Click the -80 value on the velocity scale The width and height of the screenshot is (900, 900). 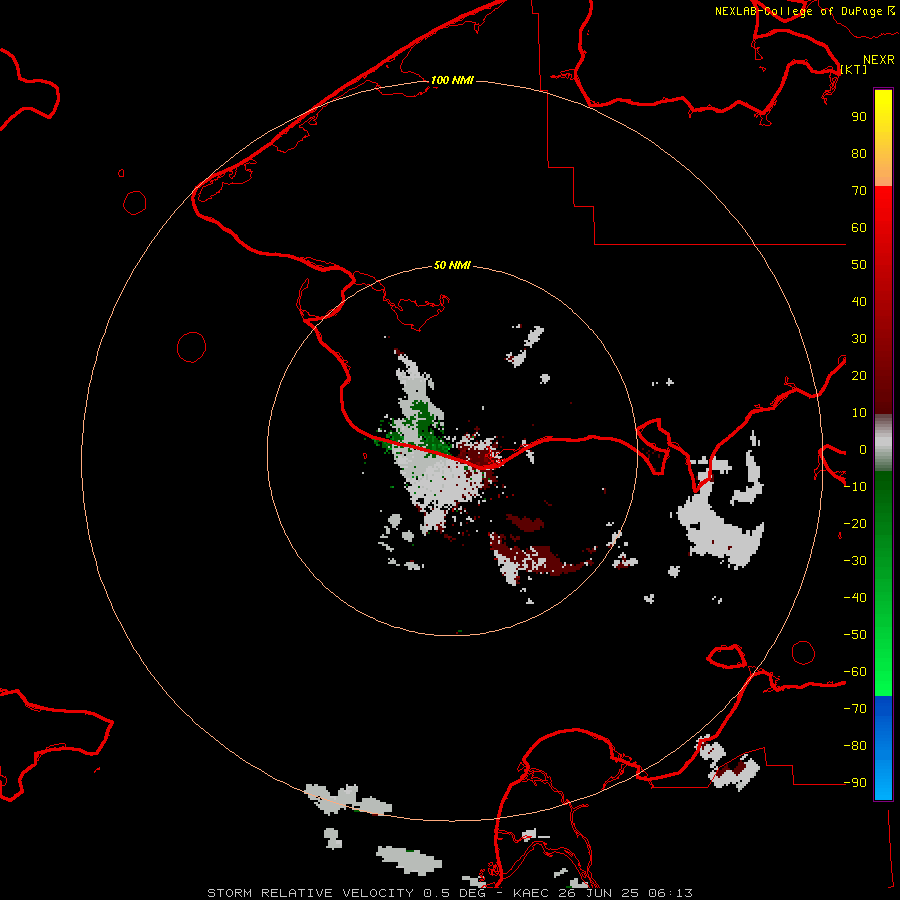tap(855, 746)
